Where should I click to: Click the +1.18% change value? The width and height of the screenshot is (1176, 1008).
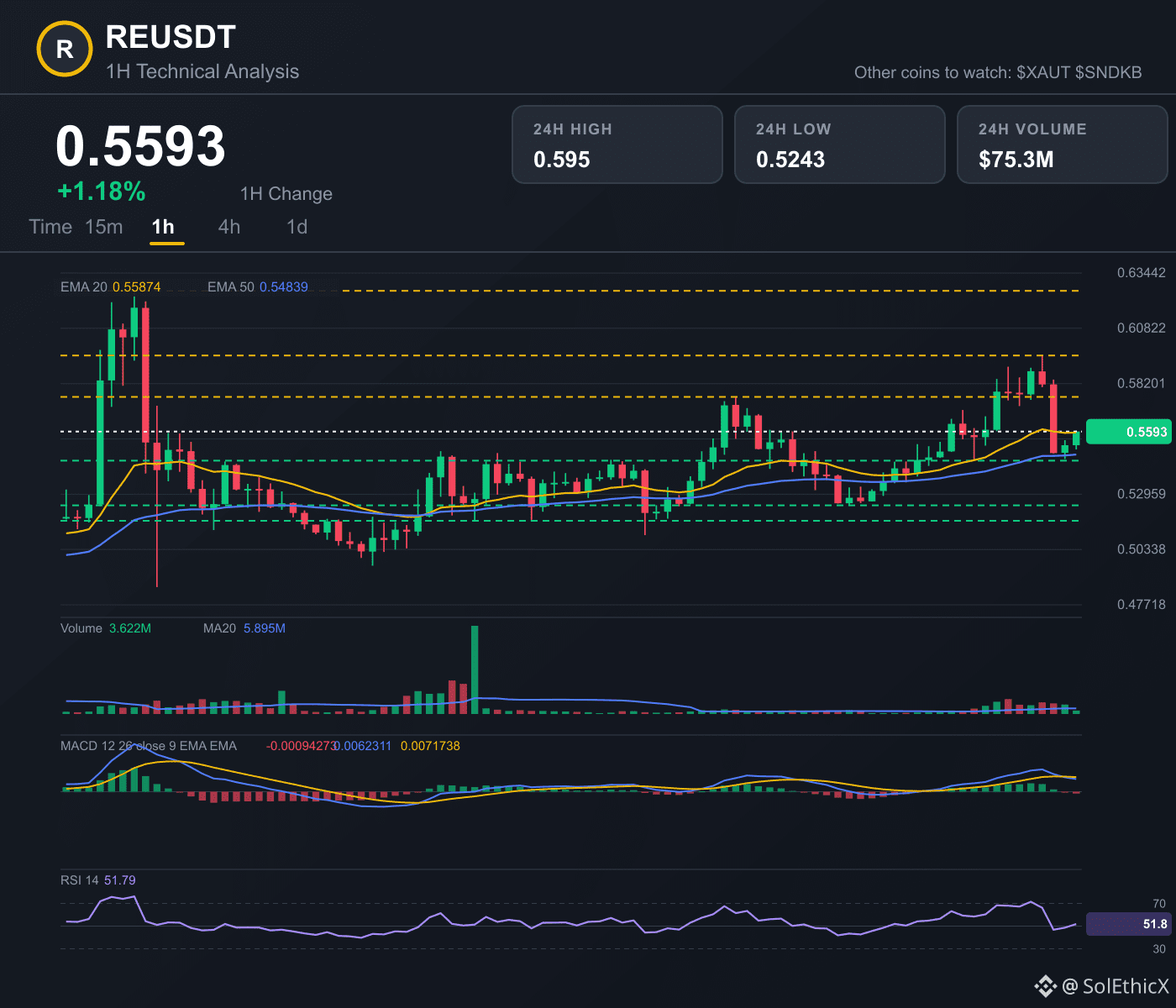pos(102,192)
